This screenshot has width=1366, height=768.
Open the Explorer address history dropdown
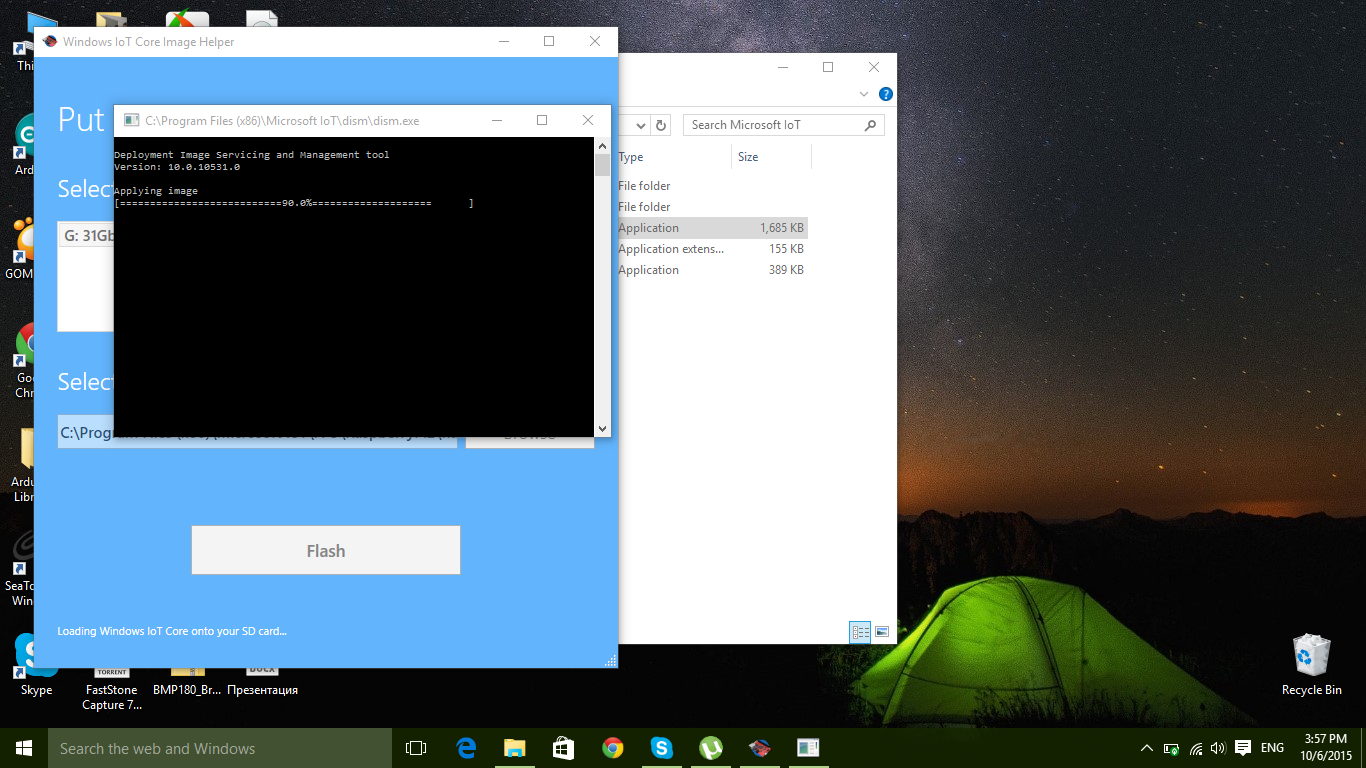coord(641,125)
